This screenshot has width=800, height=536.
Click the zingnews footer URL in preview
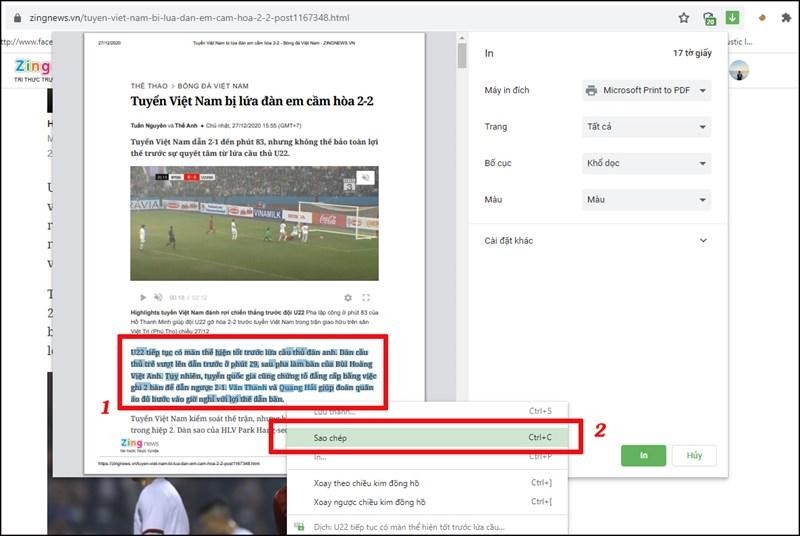179,464
